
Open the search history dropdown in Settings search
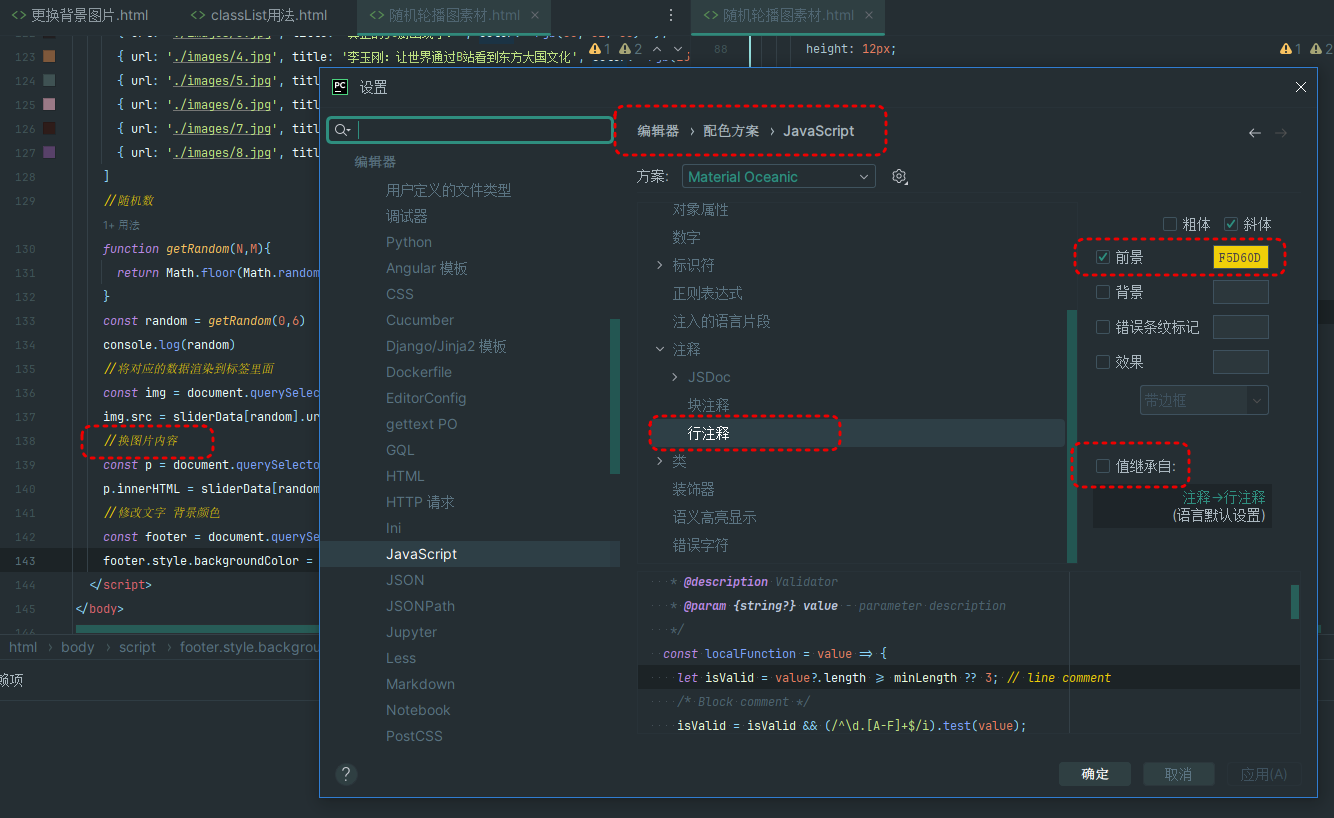pyautogui.click(x=342, y=130)
